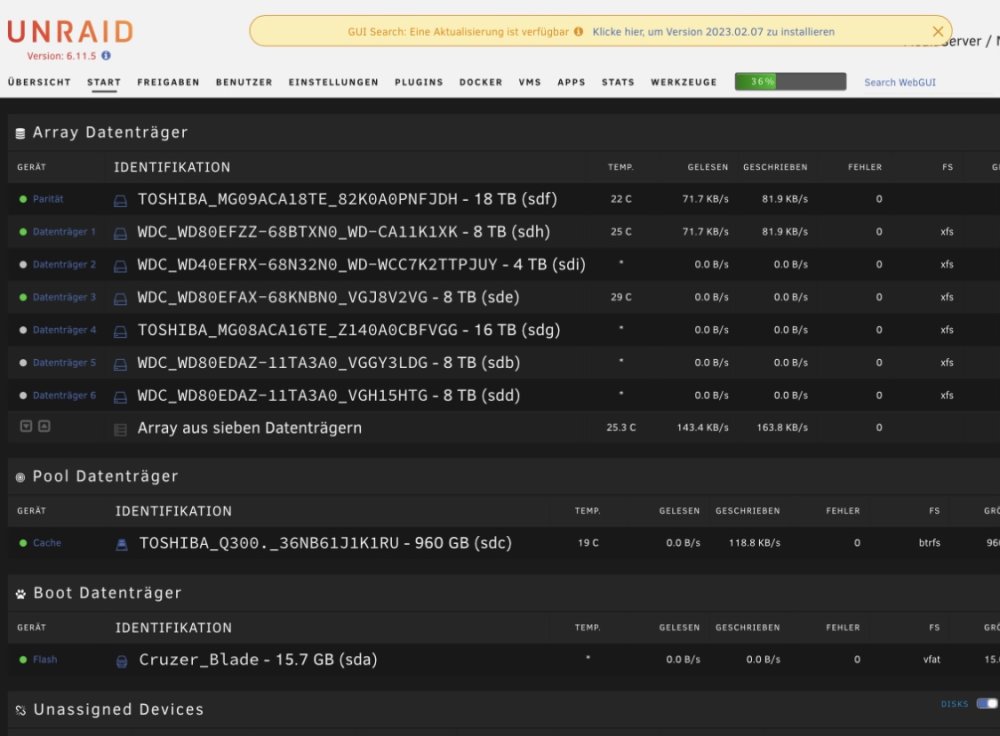Click the vfat filesystem value

point(932,659)
